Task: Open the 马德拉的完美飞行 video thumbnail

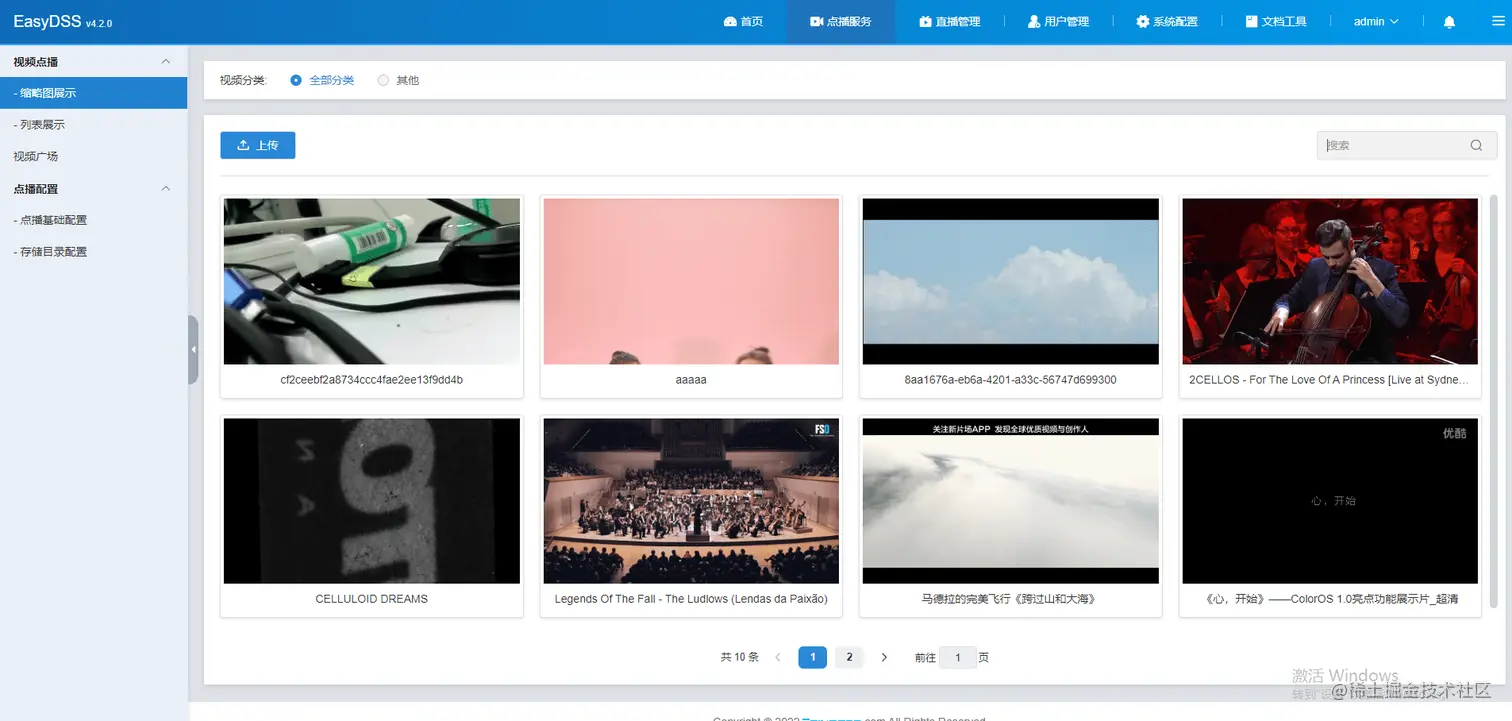Action: pyautogui.click(x=1011, y=501)
